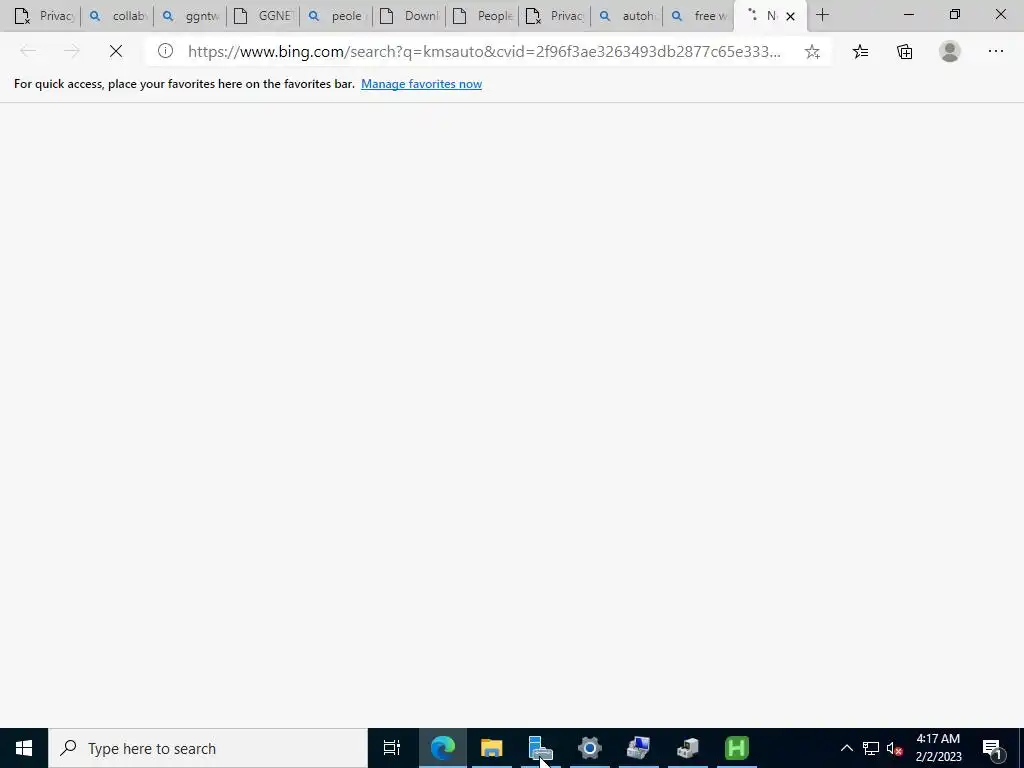The image size is (1024, 768).
Task: Open the network status tray icon
Action: coord(871,748)
